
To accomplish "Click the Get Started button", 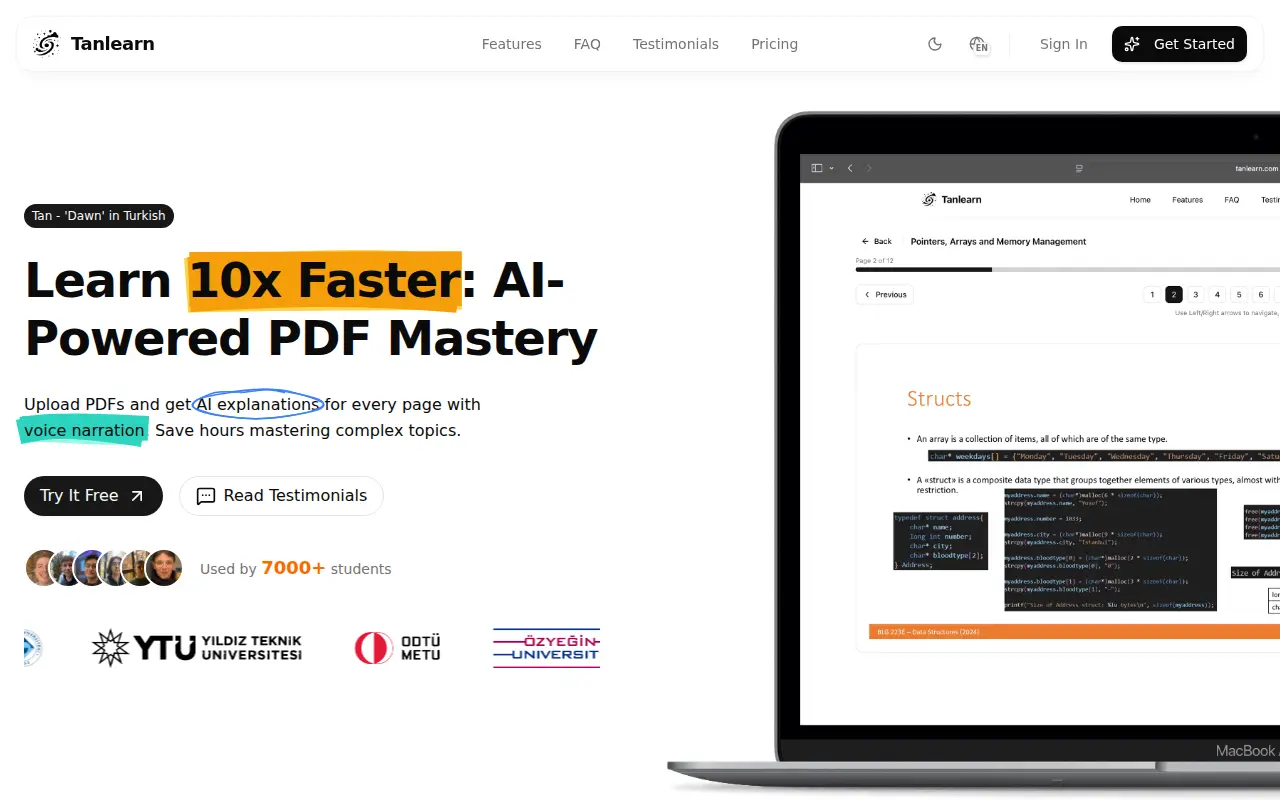I will click(1179, 44).
